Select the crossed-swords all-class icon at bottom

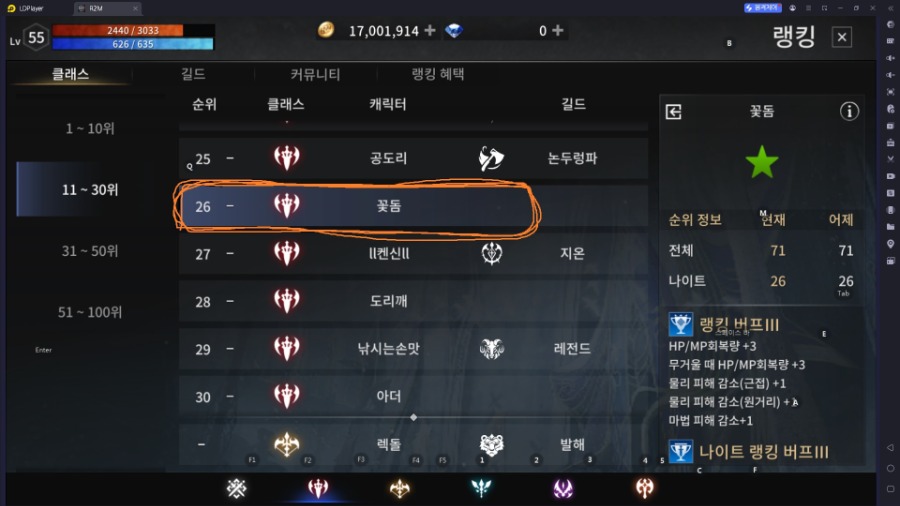(236, 488)
